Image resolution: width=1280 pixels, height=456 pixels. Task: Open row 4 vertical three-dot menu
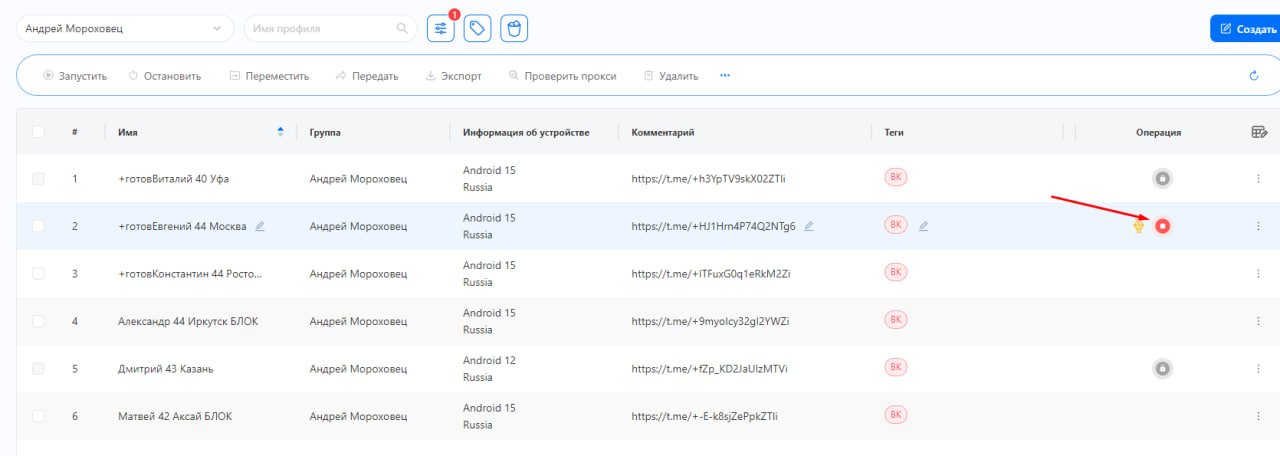(1258, 321)
